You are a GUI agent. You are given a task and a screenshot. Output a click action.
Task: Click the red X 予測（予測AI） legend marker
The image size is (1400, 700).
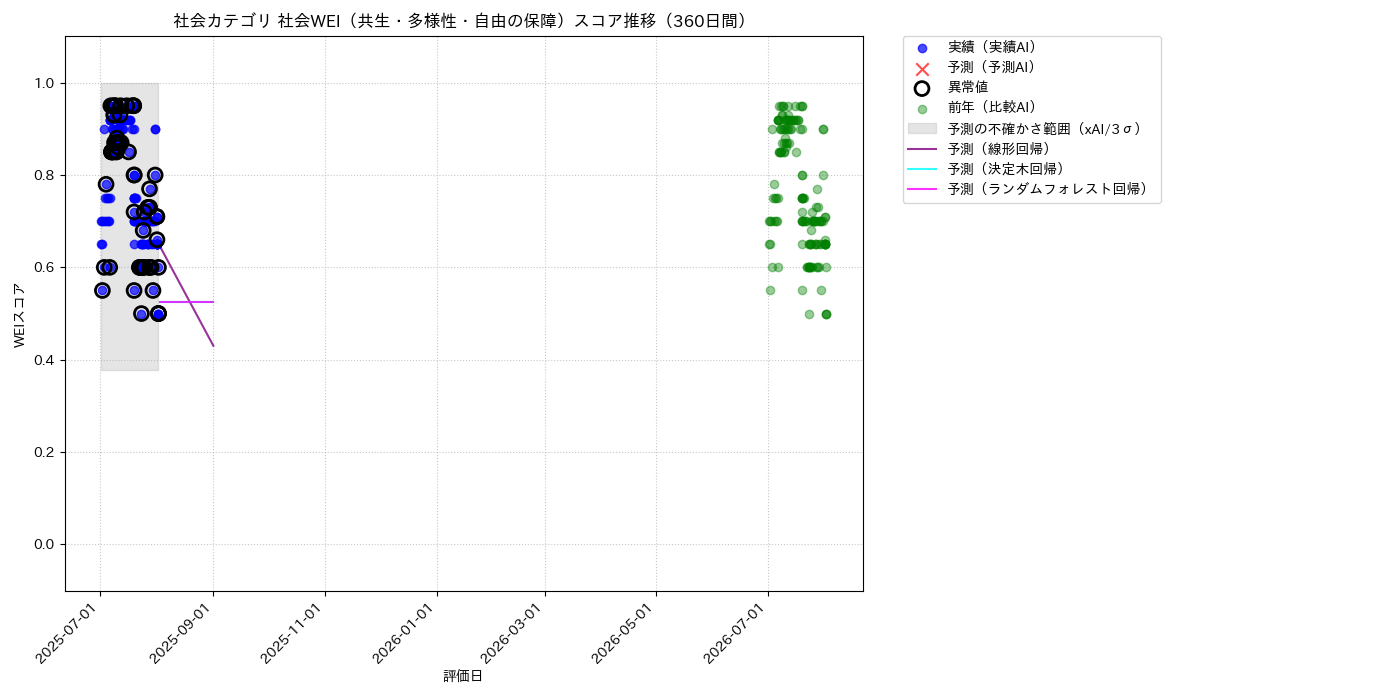[922, 68]
